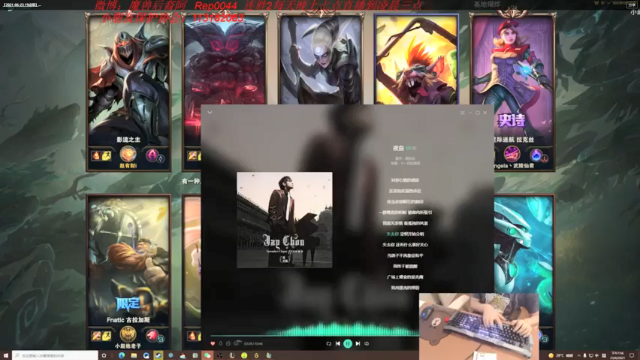
Task: Seek along the song progress bar
Action: tap(314, 336)
